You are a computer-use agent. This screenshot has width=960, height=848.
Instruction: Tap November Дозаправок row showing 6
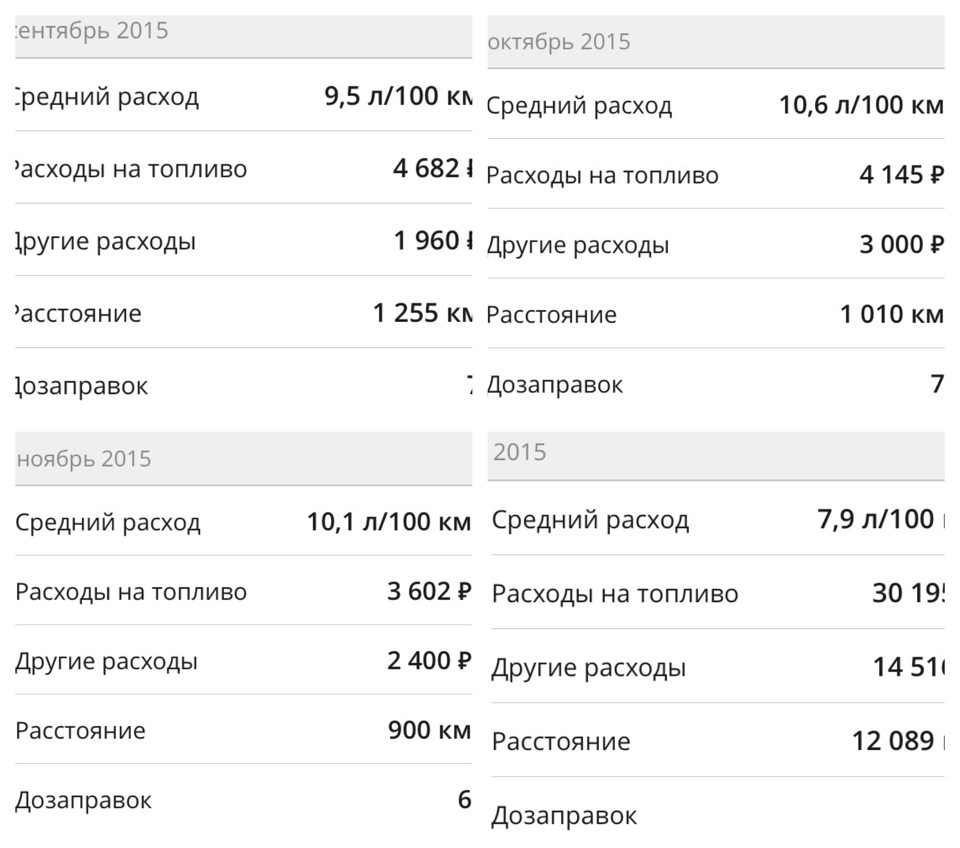pyautogui.click(x=243, y=799)
